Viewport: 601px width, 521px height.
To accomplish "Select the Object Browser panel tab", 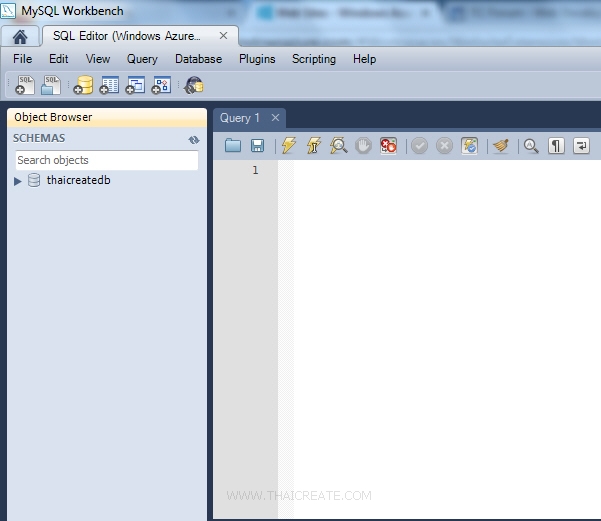I will coord(107,117).
